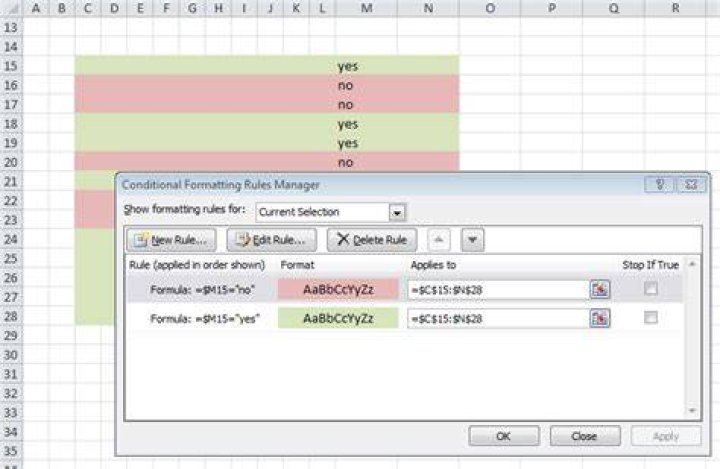This screenshot has height=469, width=720.
Task: Select row 13 header
Action: (11, 27)
